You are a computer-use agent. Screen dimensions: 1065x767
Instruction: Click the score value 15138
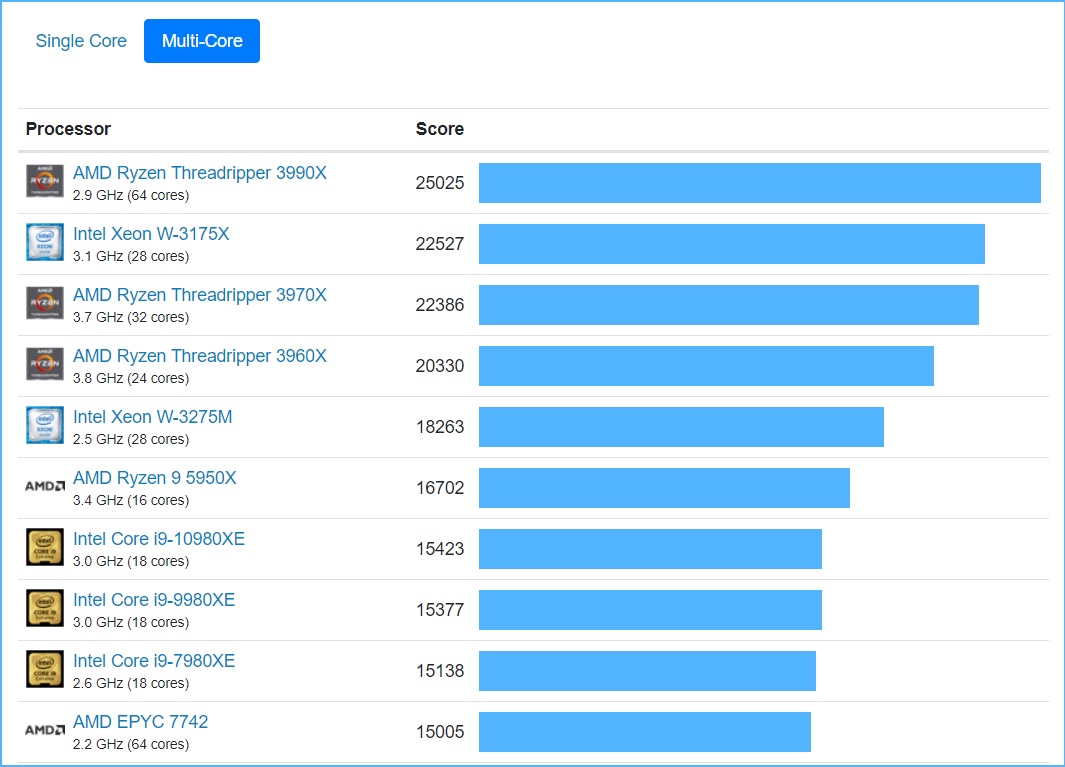pos(439,671)
